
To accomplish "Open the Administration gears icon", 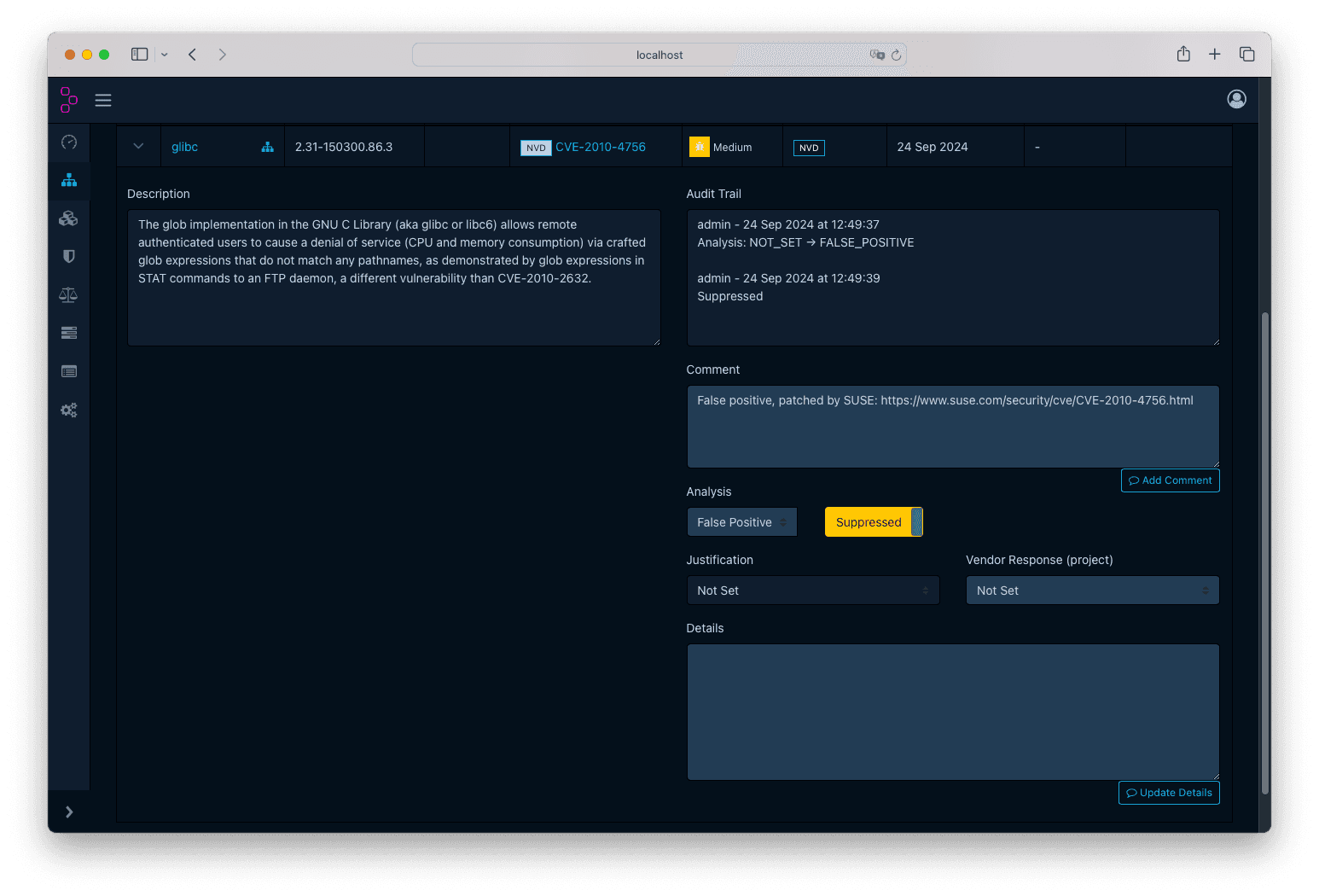I will click(69, 410).
